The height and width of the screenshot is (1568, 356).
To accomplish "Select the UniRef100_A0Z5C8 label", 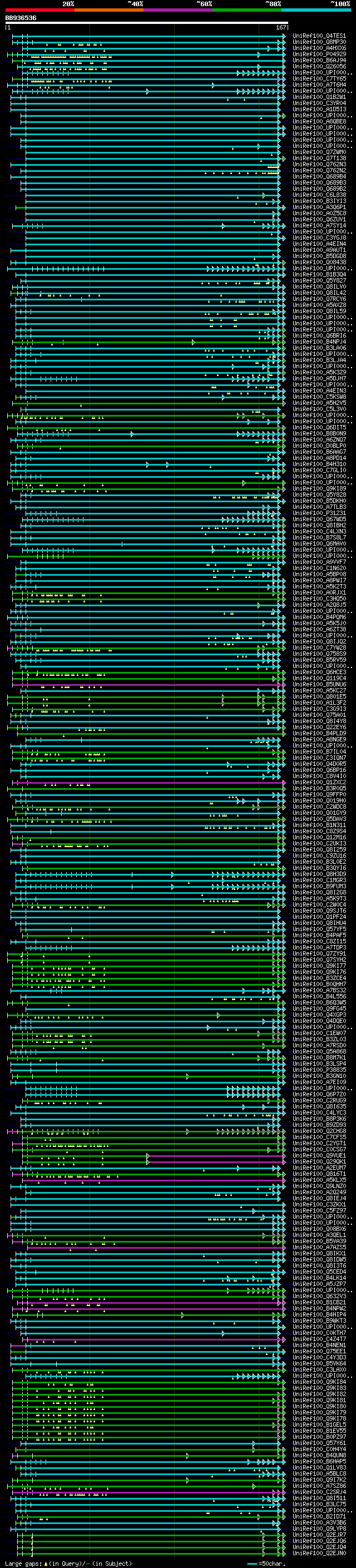I will (x=319, y=213).
